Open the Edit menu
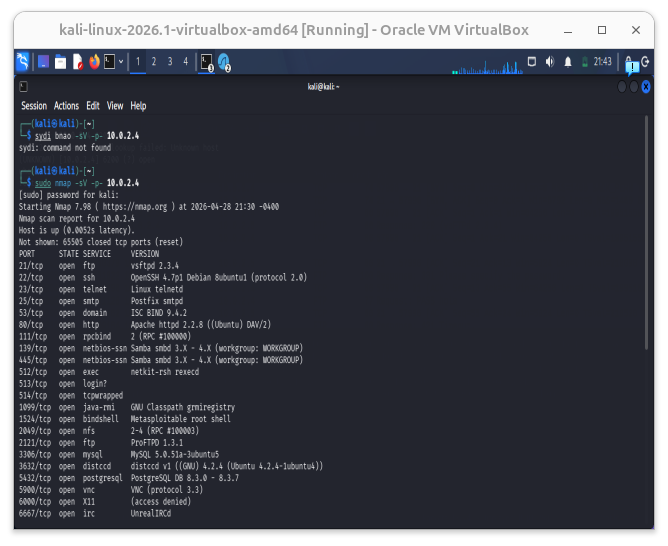 coord(93,106)
